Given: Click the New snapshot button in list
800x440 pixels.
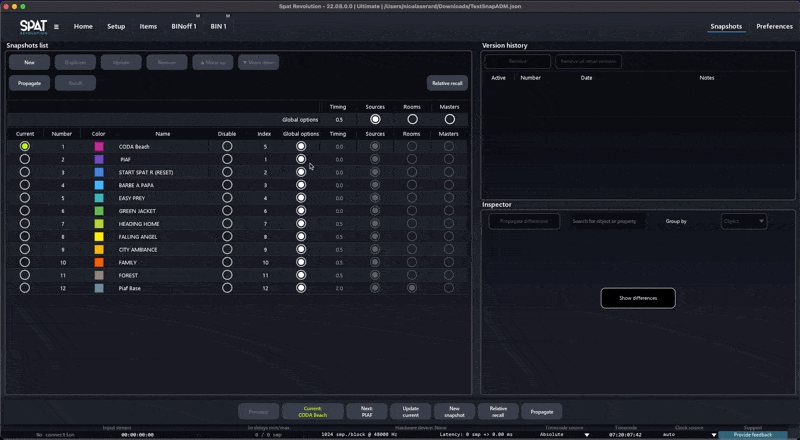Looking at the screenshot, I should [x=29, y=62].
